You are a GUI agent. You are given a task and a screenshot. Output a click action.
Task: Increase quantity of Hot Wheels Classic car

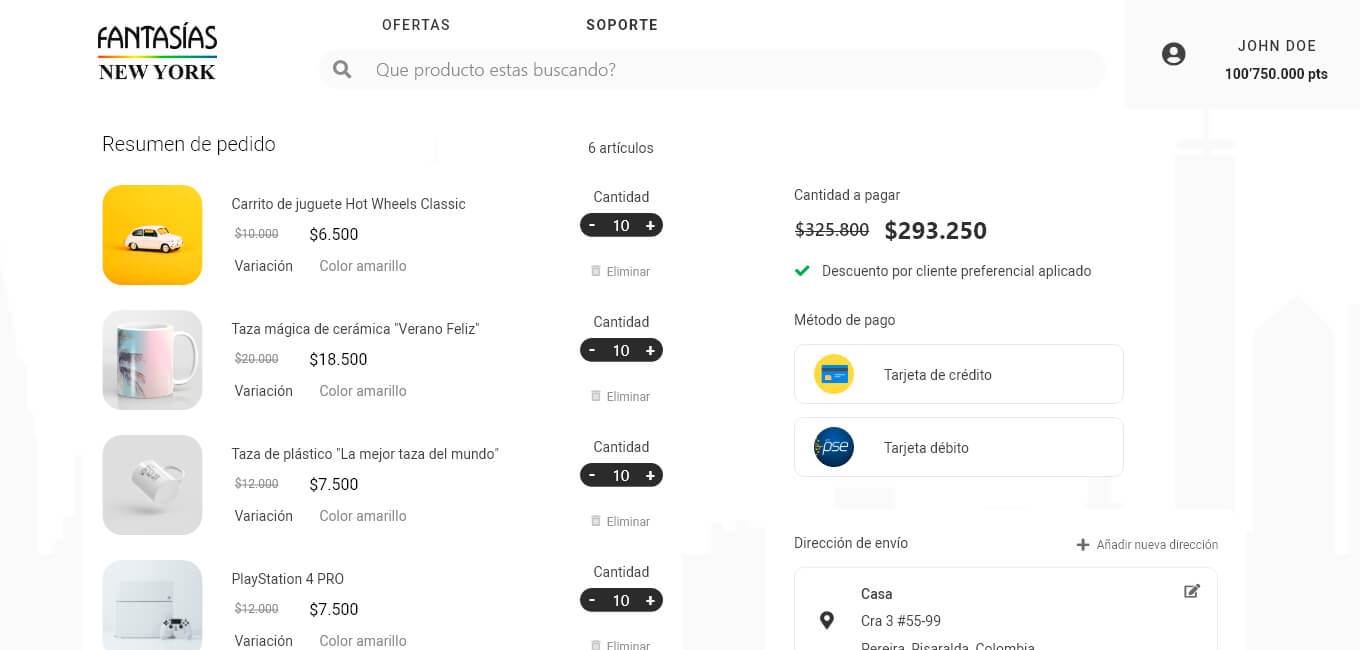pos(650,225)
